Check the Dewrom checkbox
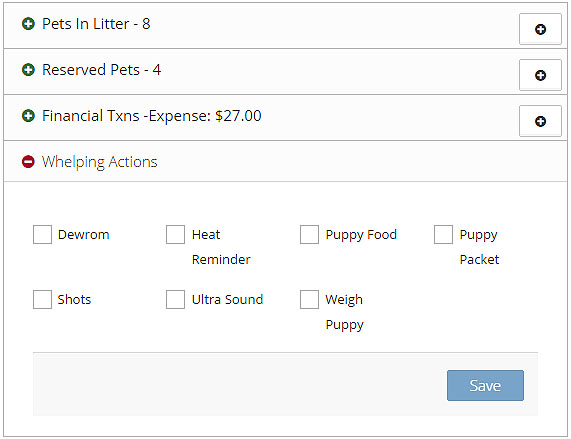The image size is (571, 439). [x=42, y=234]
